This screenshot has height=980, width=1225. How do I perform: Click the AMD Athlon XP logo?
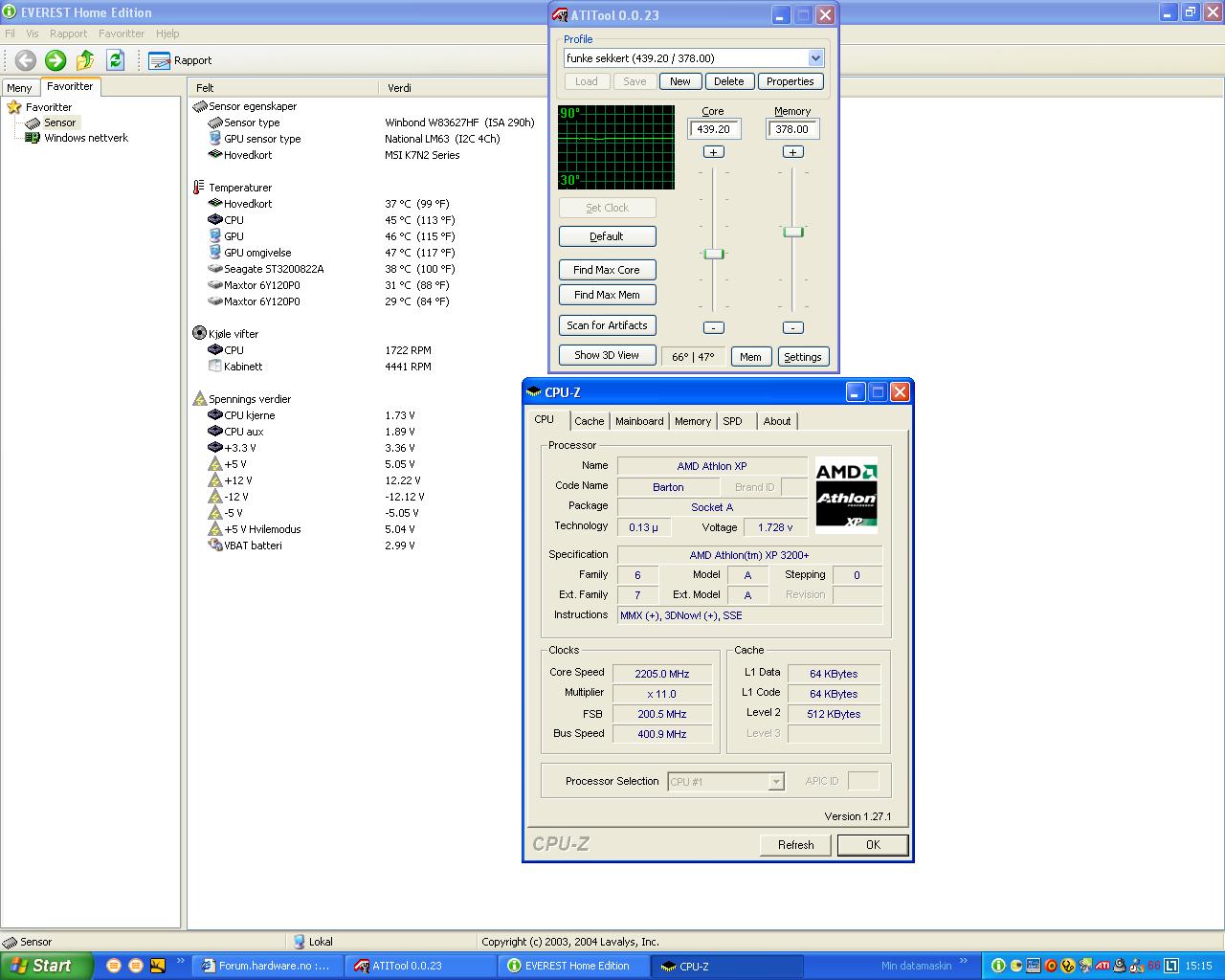[x=846, y=495]
